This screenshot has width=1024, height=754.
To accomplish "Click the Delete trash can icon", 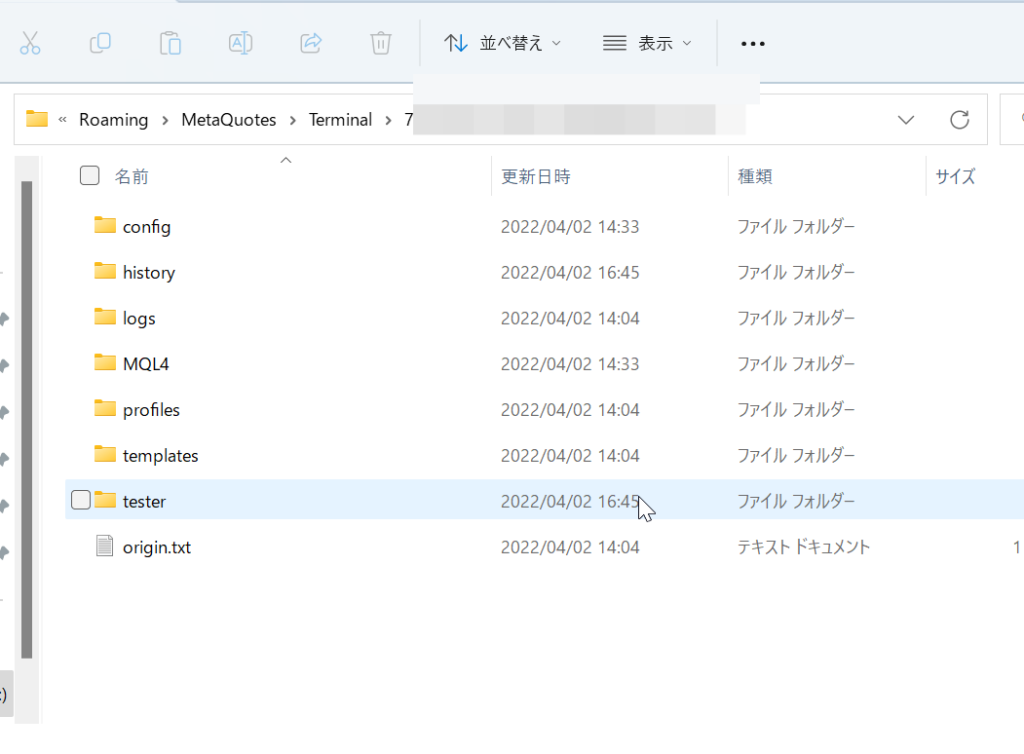I will (381, 43).
